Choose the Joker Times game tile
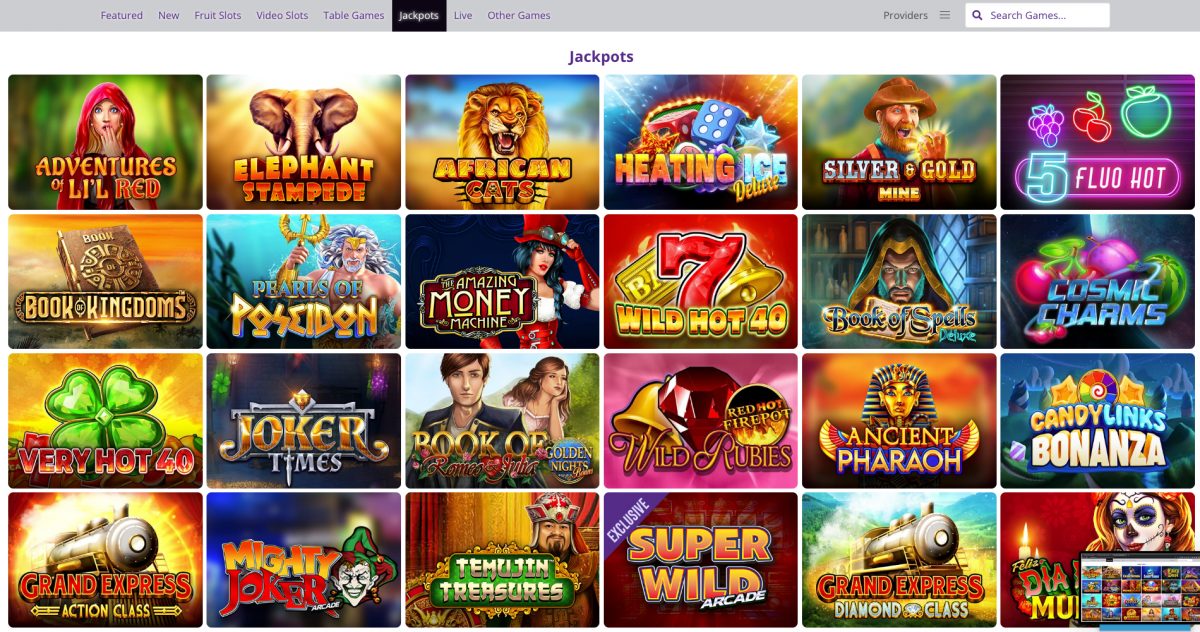 click(304, 420)
